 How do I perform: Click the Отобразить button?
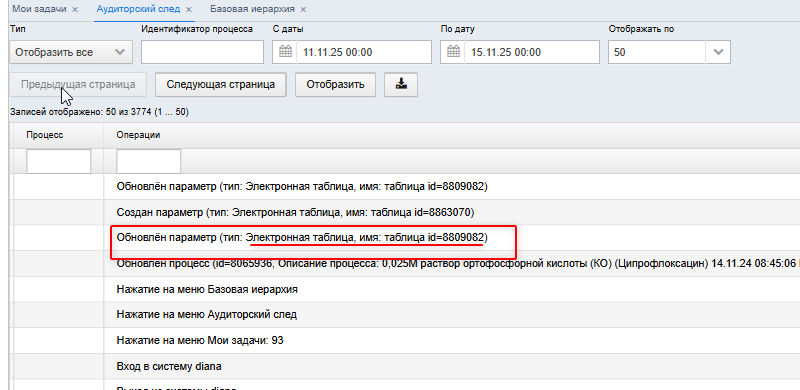(x=335, y=85)
